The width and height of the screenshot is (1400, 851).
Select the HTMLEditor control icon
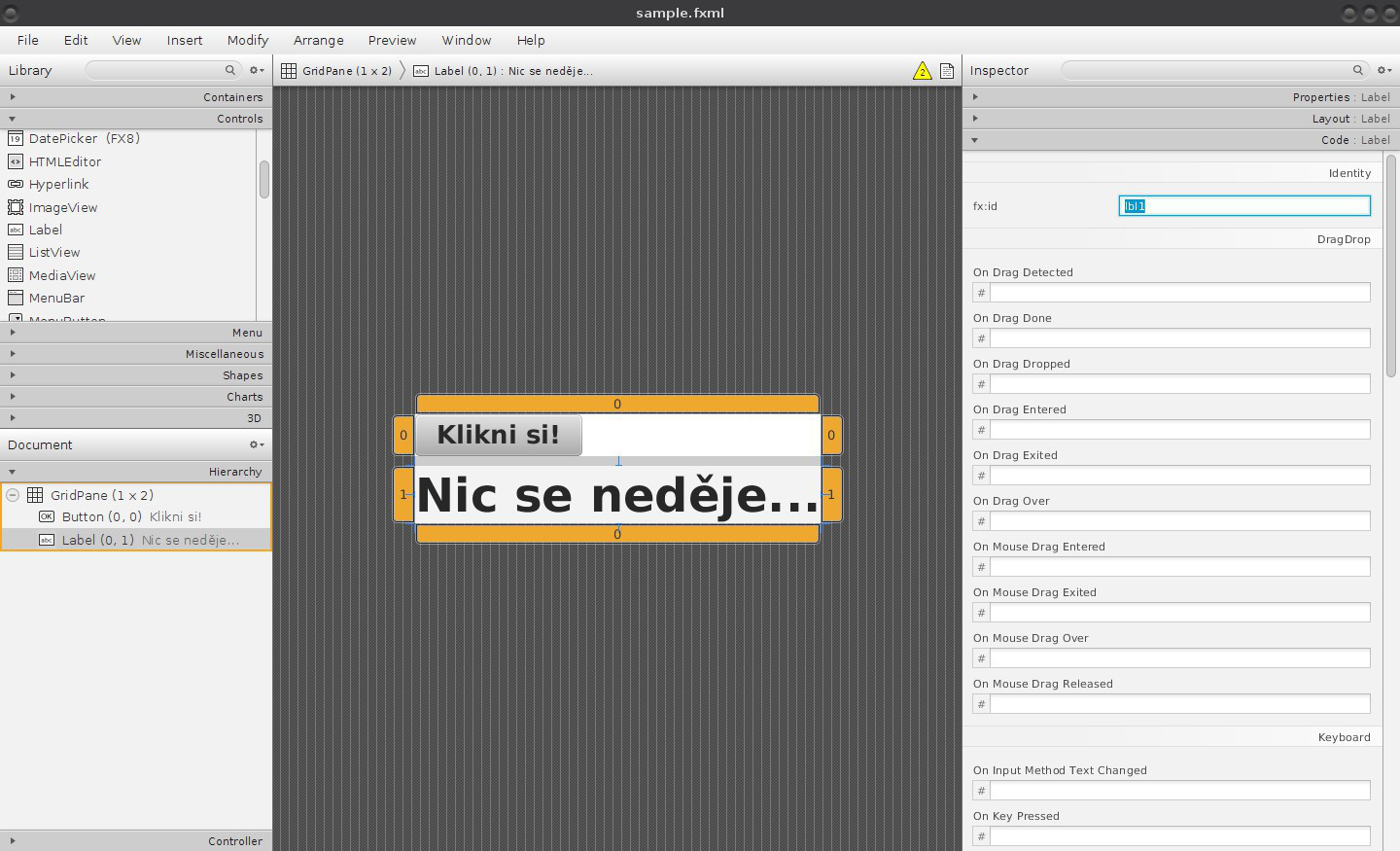tap(15, 161)
